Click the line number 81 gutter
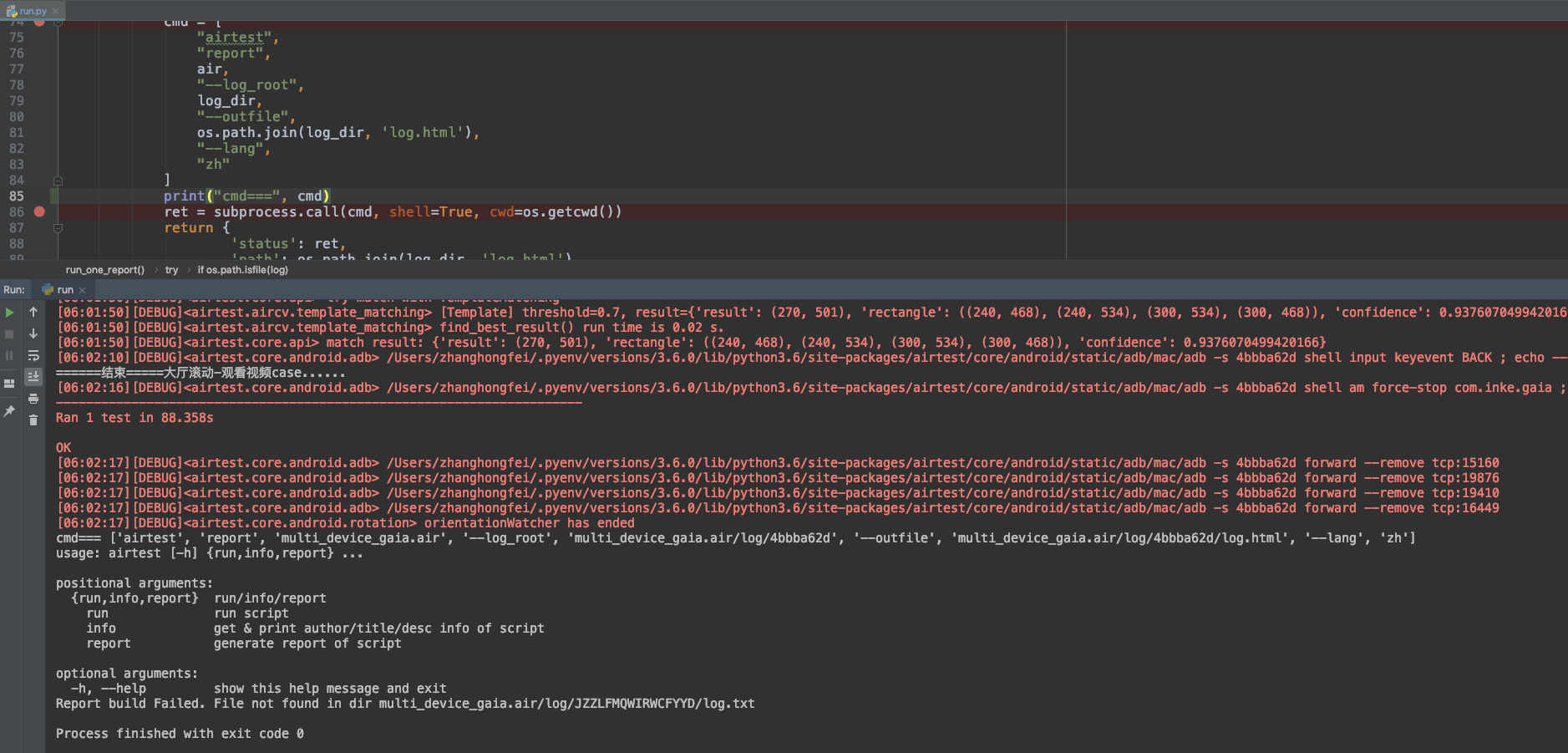Screen dimensions: 1568x753 point(17,133)
